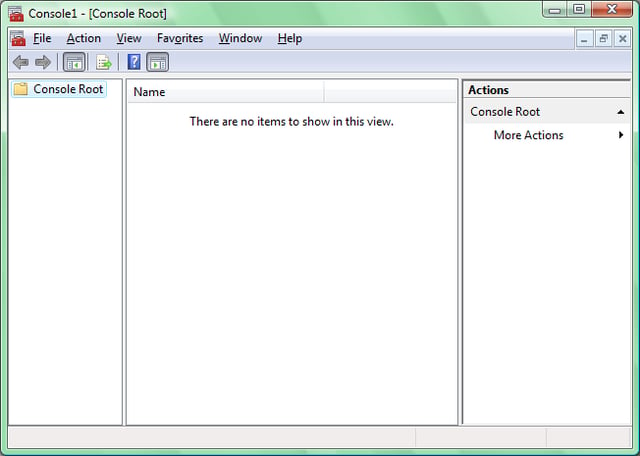This screenshot has width=640, height=456.
Task: Open the View menu
Action: pyautogui.click(x=129, y=38)
